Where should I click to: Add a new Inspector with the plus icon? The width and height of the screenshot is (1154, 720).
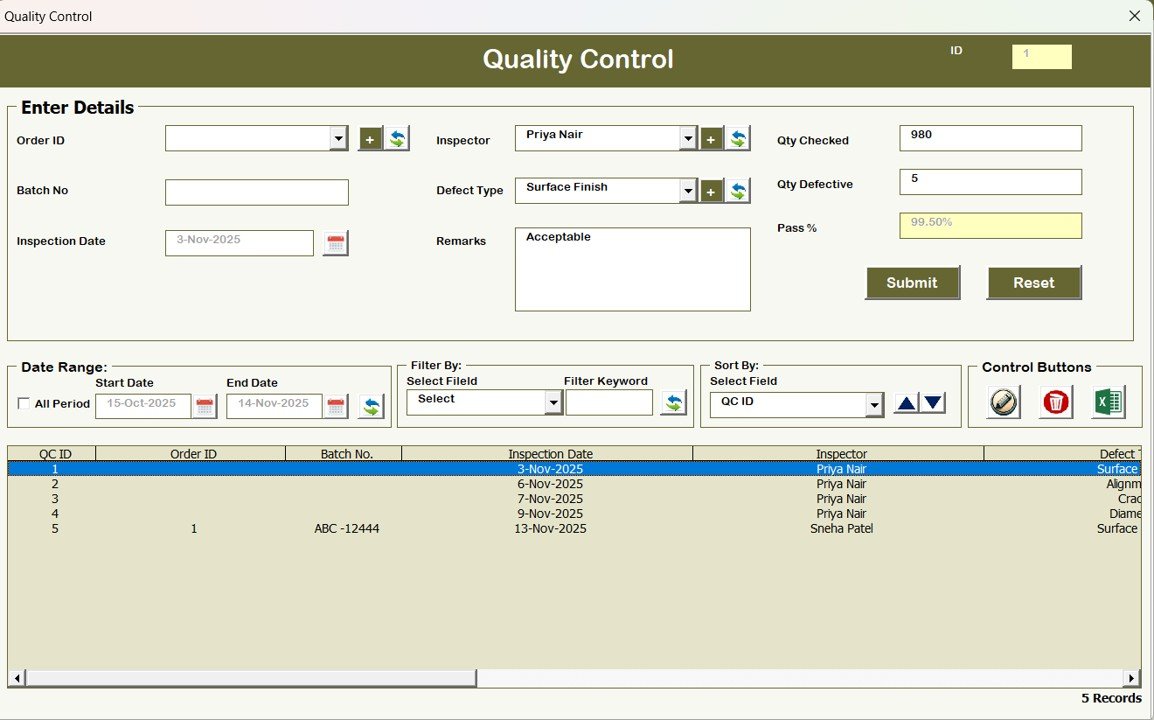[x=711, y=137]
